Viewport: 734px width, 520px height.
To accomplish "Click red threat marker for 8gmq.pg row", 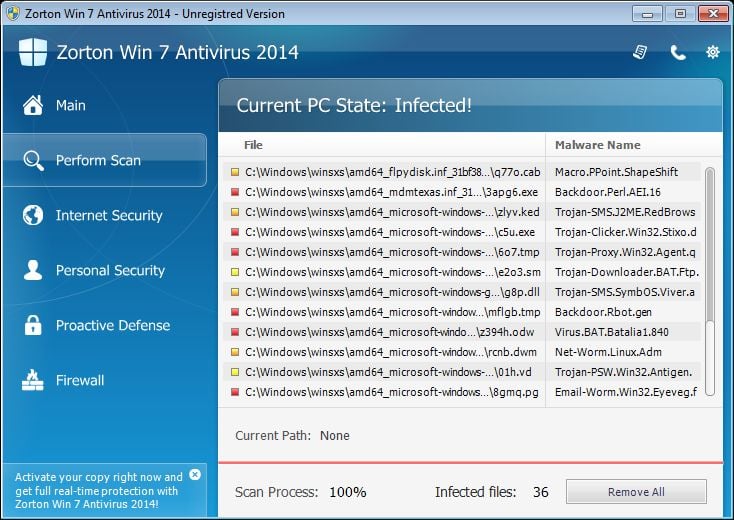I will point(235,392).
